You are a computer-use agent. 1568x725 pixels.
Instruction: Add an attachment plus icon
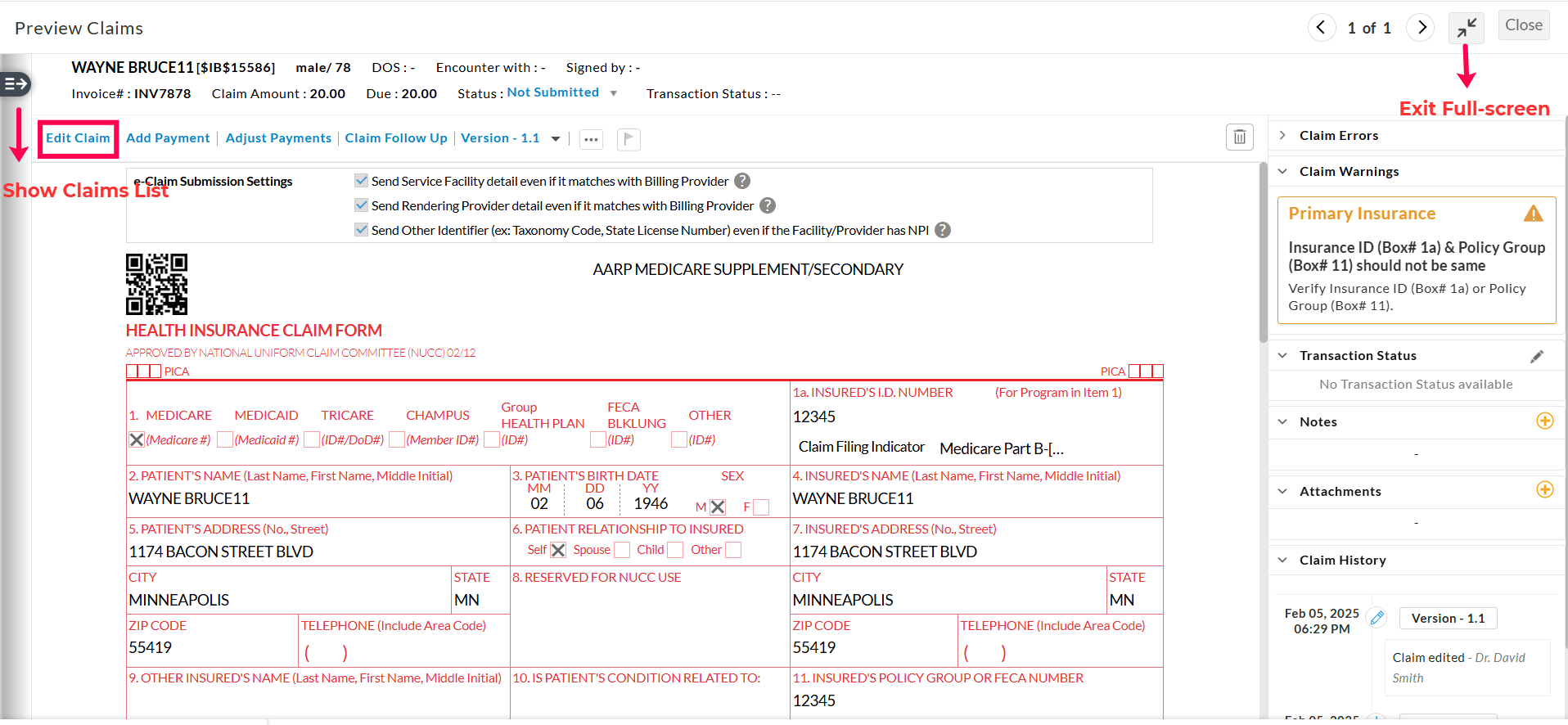pyautogui.click(x=1545, y=489)
